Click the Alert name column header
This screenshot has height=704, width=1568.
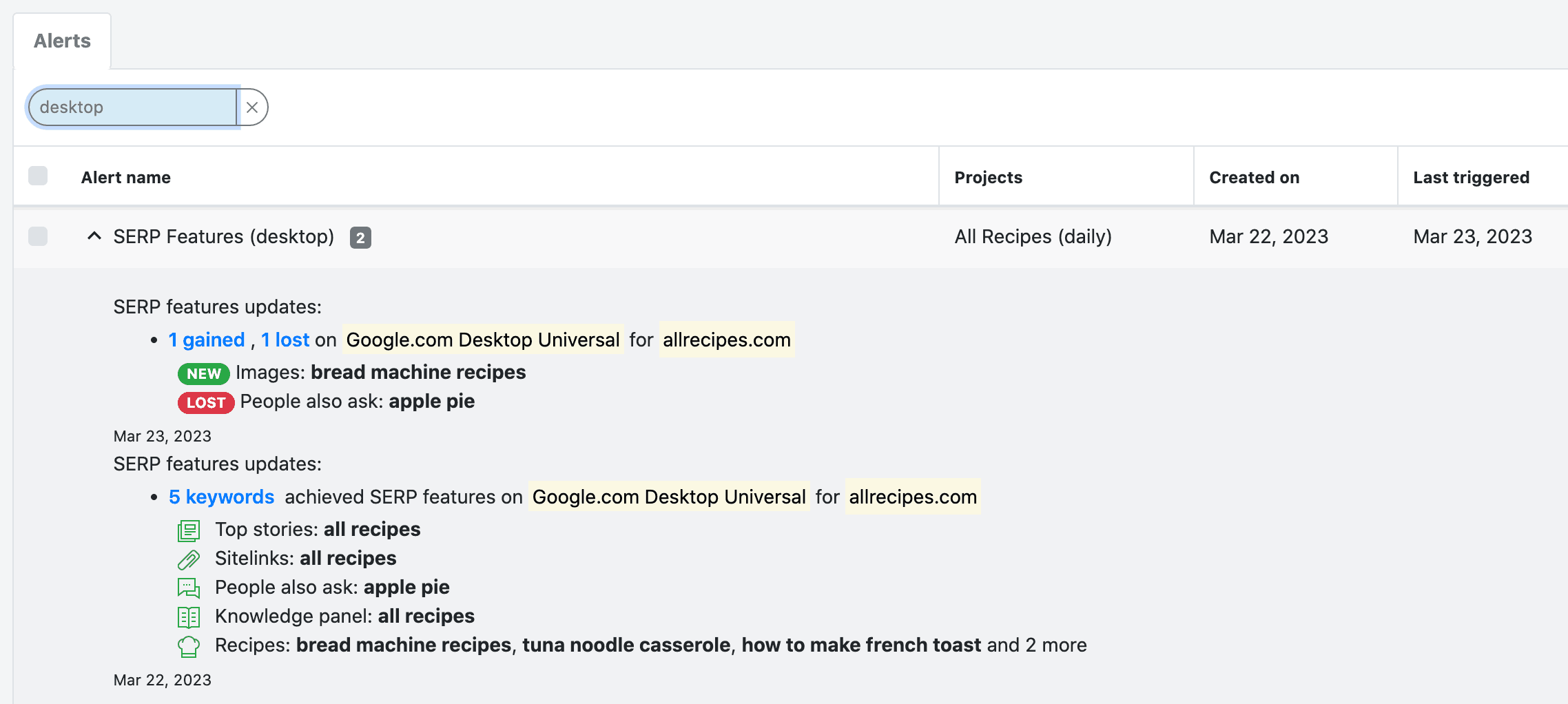point(126,178)
